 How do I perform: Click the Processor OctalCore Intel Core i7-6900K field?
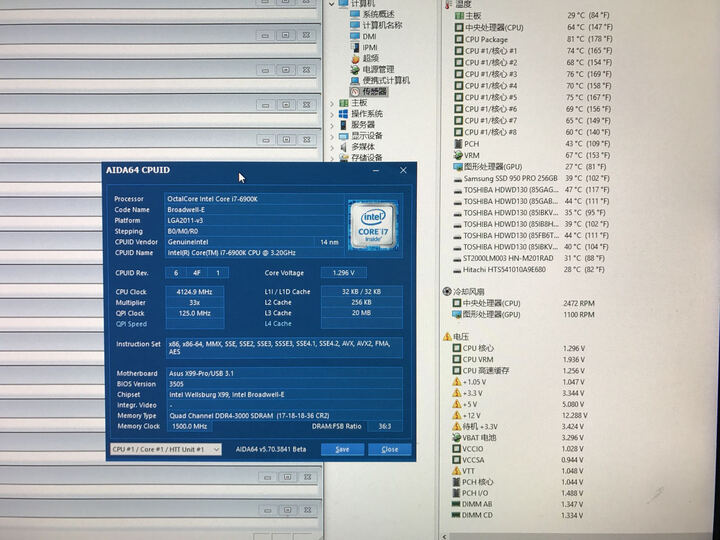coord(254,199)
